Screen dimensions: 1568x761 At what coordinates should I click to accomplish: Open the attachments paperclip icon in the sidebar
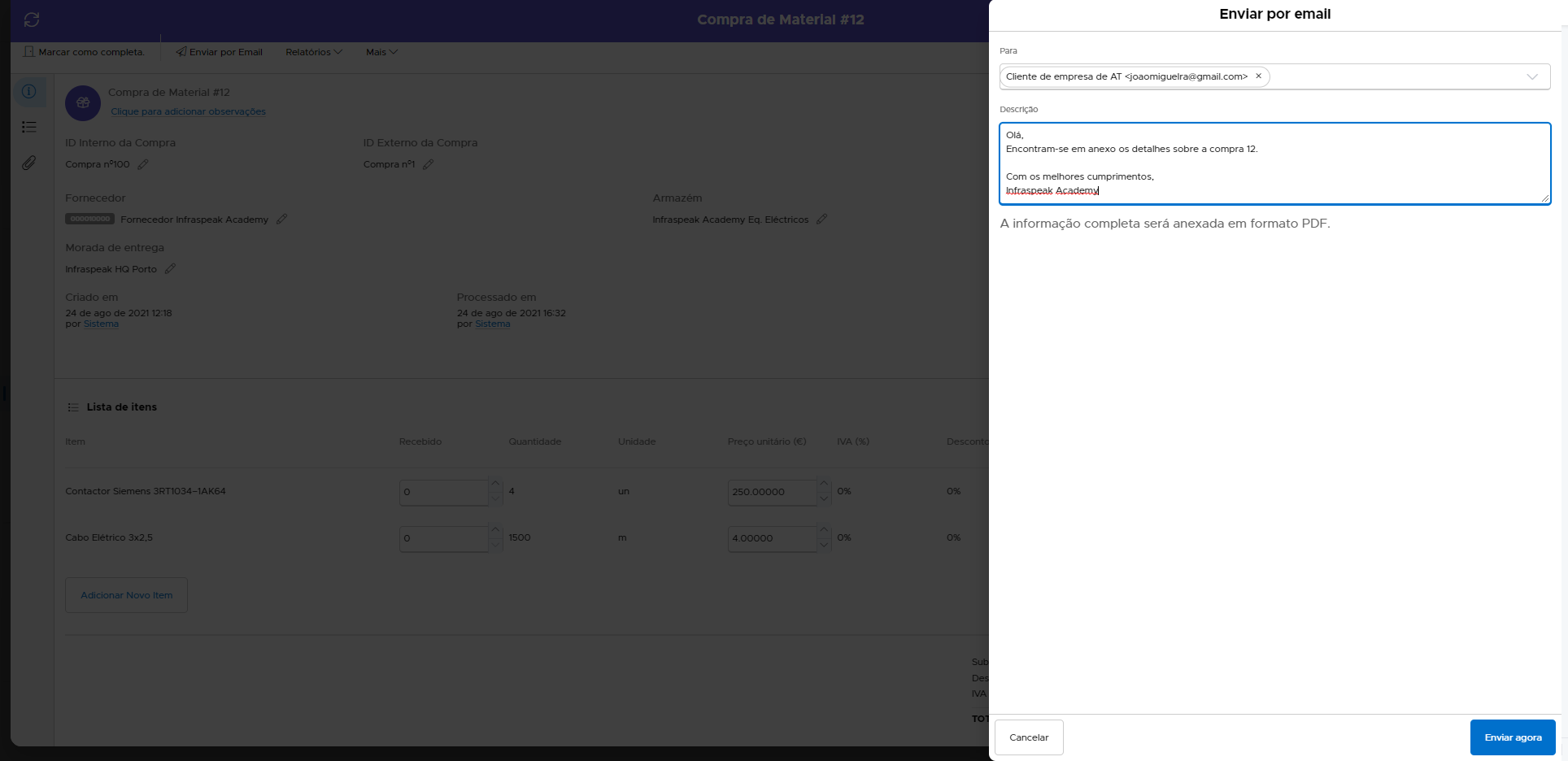click(x=29, y=163)
